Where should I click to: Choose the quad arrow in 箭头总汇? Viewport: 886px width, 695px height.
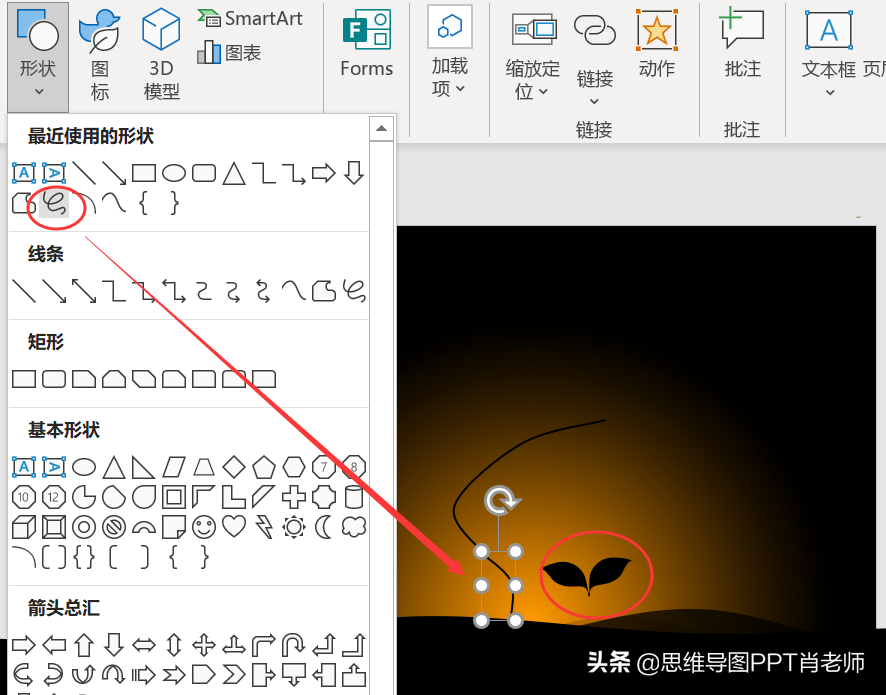[203, 645]
